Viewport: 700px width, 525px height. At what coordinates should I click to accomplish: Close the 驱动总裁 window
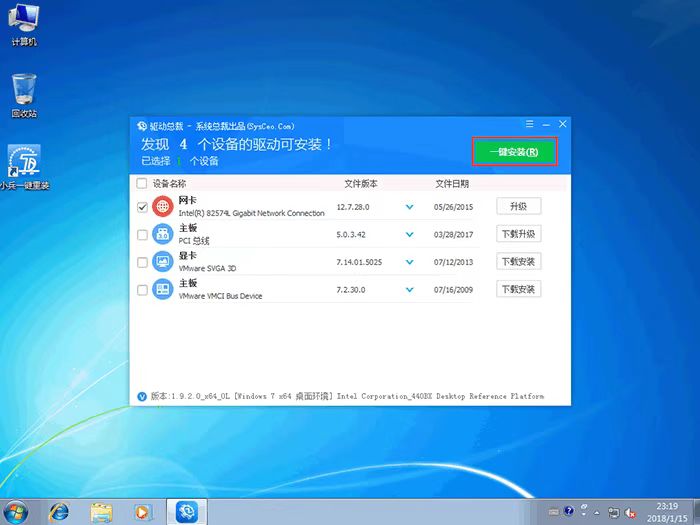tap(563, 124)
